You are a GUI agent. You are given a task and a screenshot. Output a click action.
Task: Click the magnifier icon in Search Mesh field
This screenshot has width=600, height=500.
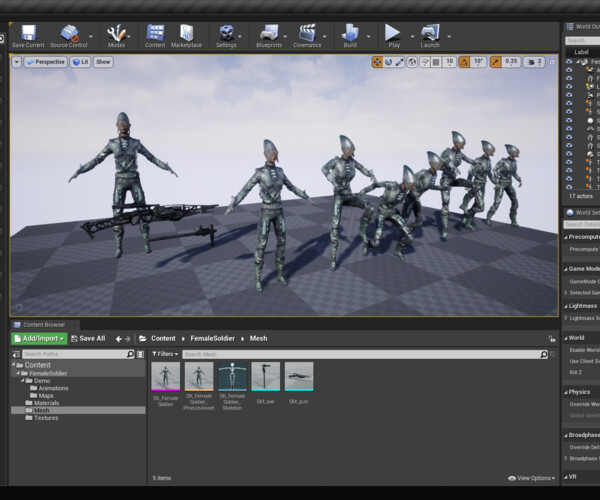pos(543,354)
